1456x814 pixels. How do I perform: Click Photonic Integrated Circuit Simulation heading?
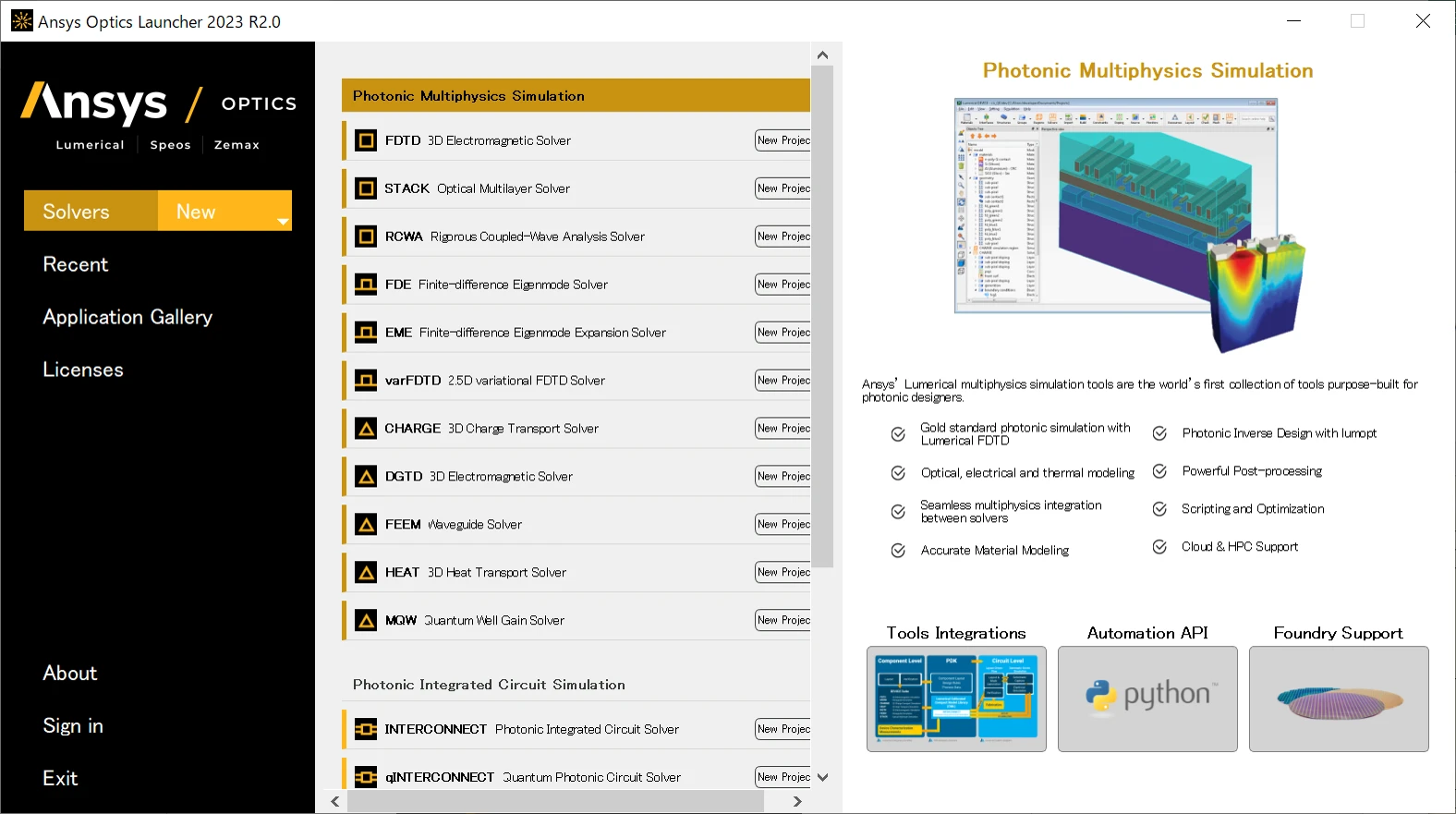coord(489,685)
